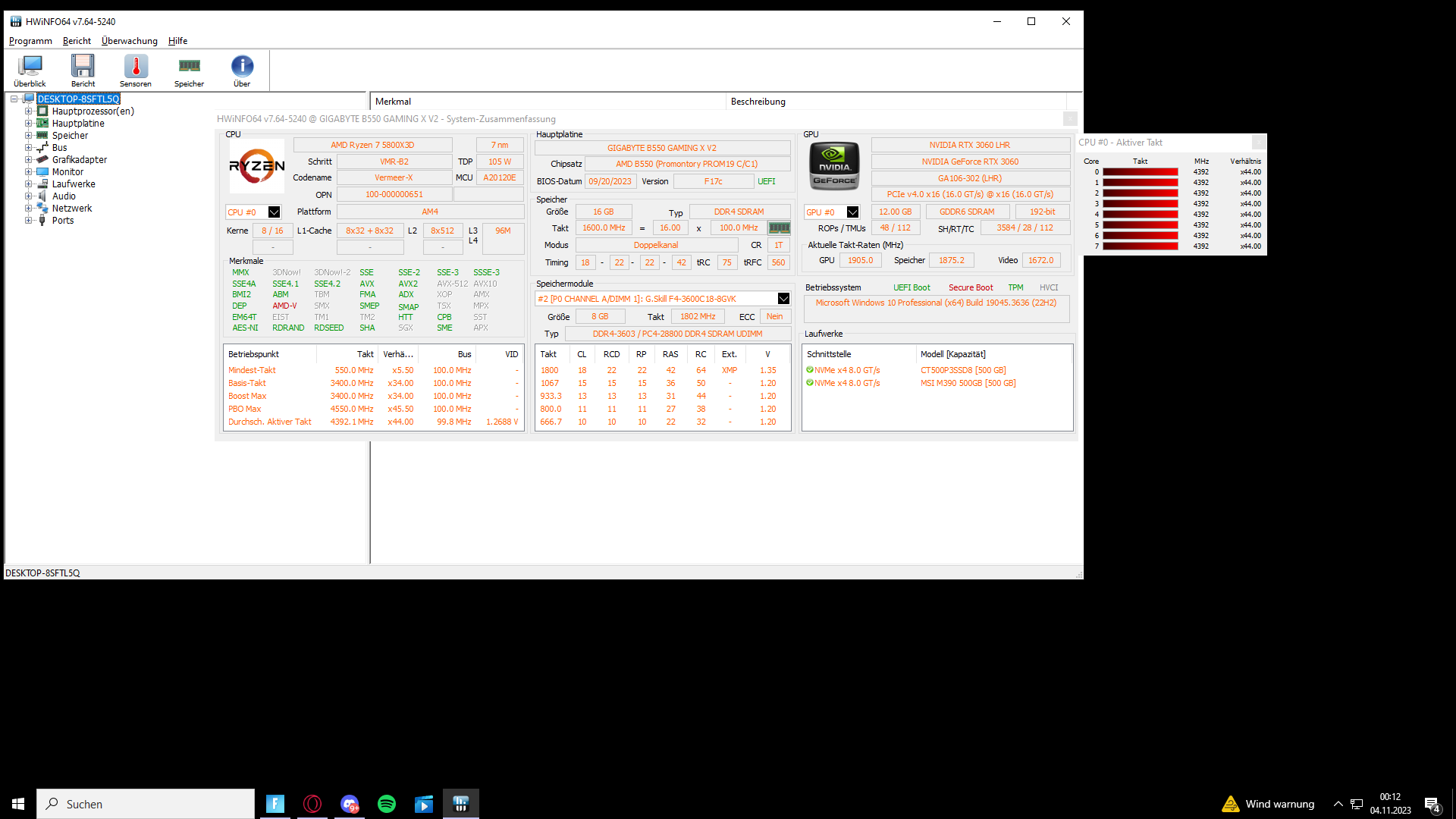Expand the Grafikadapter tree node
Image resolution: width=1456 pixels, height=819 pixels.
coord(29,160)
